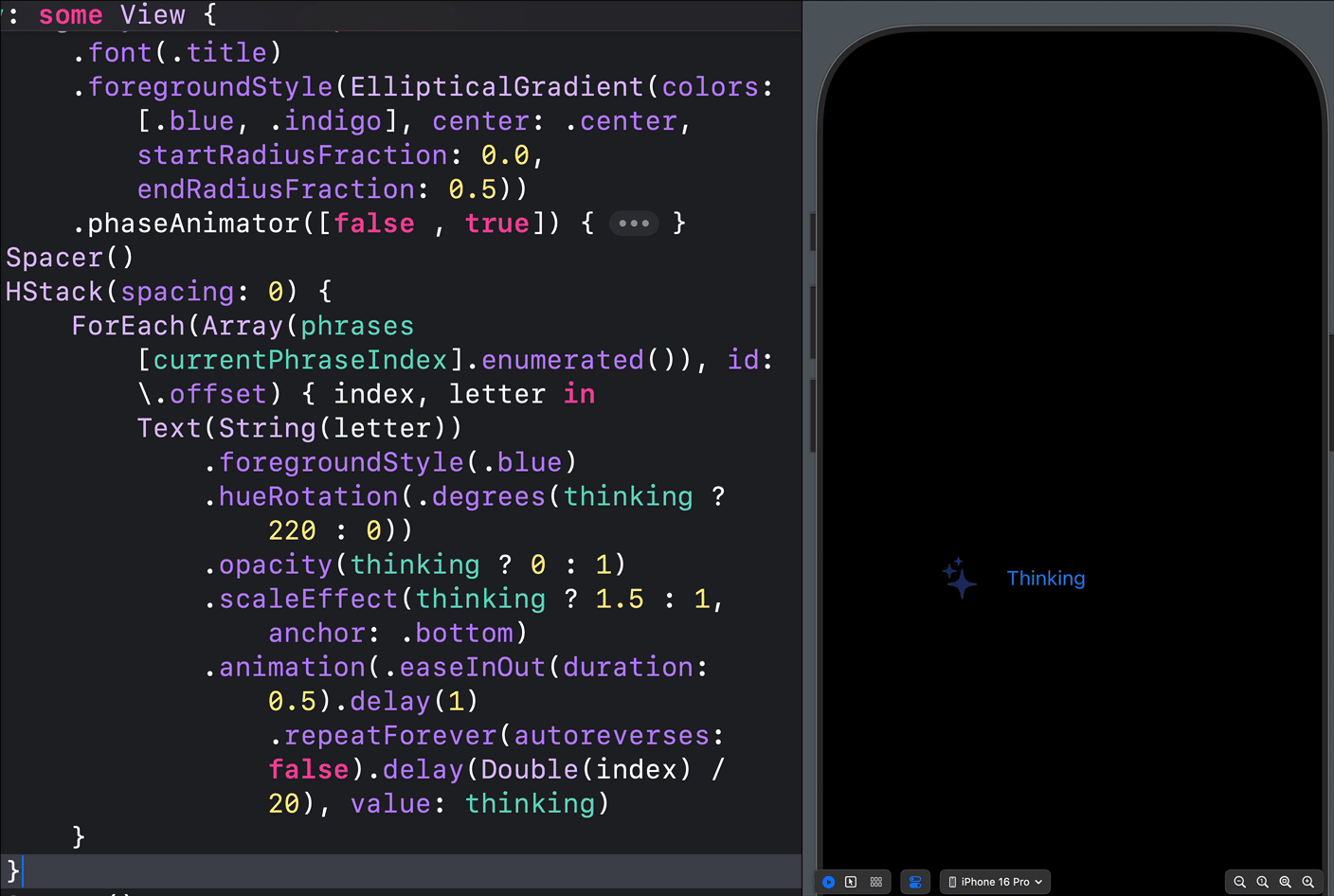Viewport: 1334px width, 896px height.
Task: Click '.opacity' modifier in the code
Action: [268, 564]
